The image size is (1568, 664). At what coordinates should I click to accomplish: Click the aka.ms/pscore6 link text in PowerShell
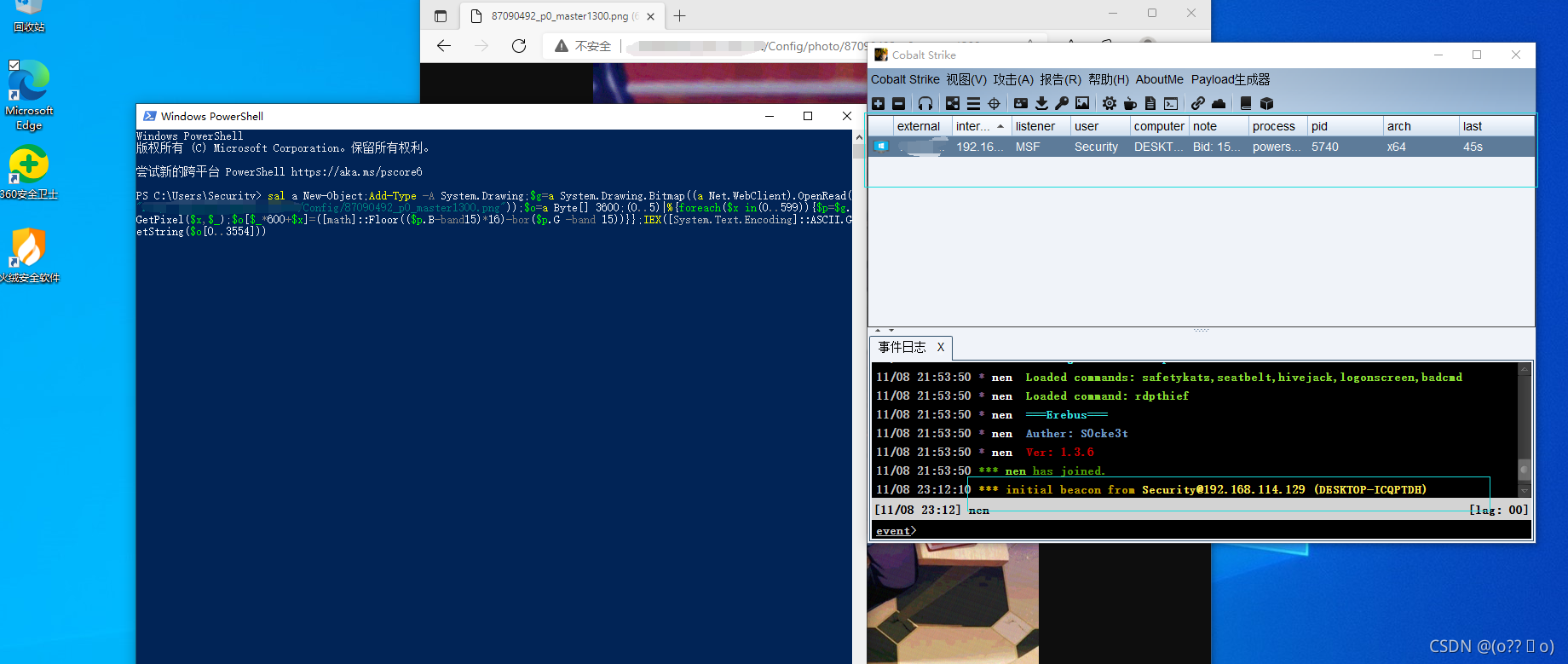(x=356, y=171)
